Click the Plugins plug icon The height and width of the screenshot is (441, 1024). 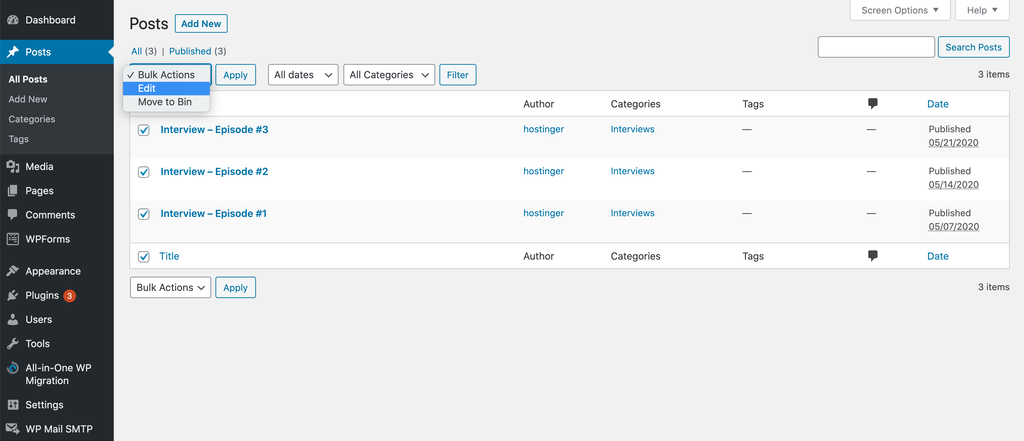tap(12, 296)
